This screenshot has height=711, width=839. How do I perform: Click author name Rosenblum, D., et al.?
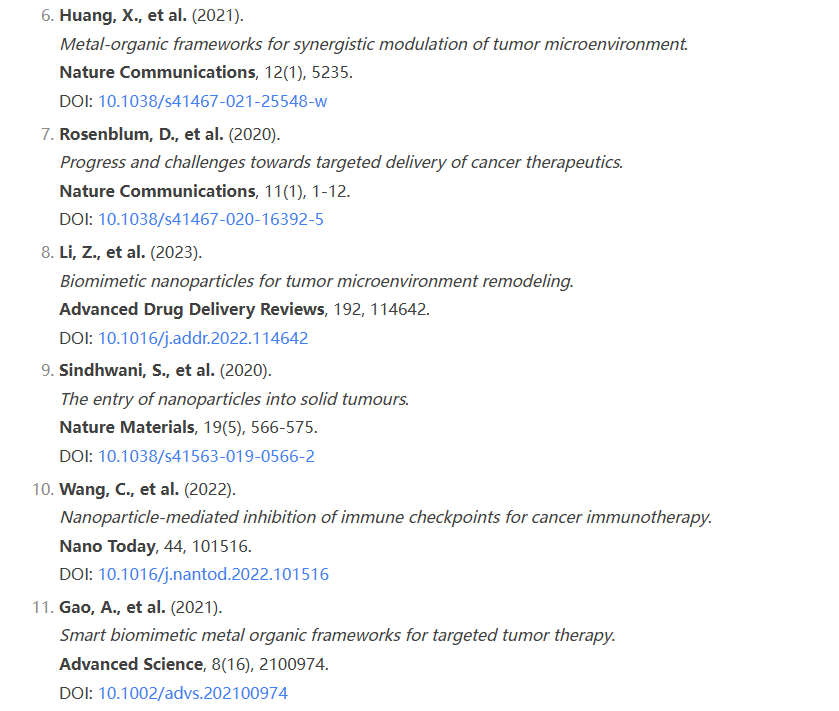tap(141, 134)
